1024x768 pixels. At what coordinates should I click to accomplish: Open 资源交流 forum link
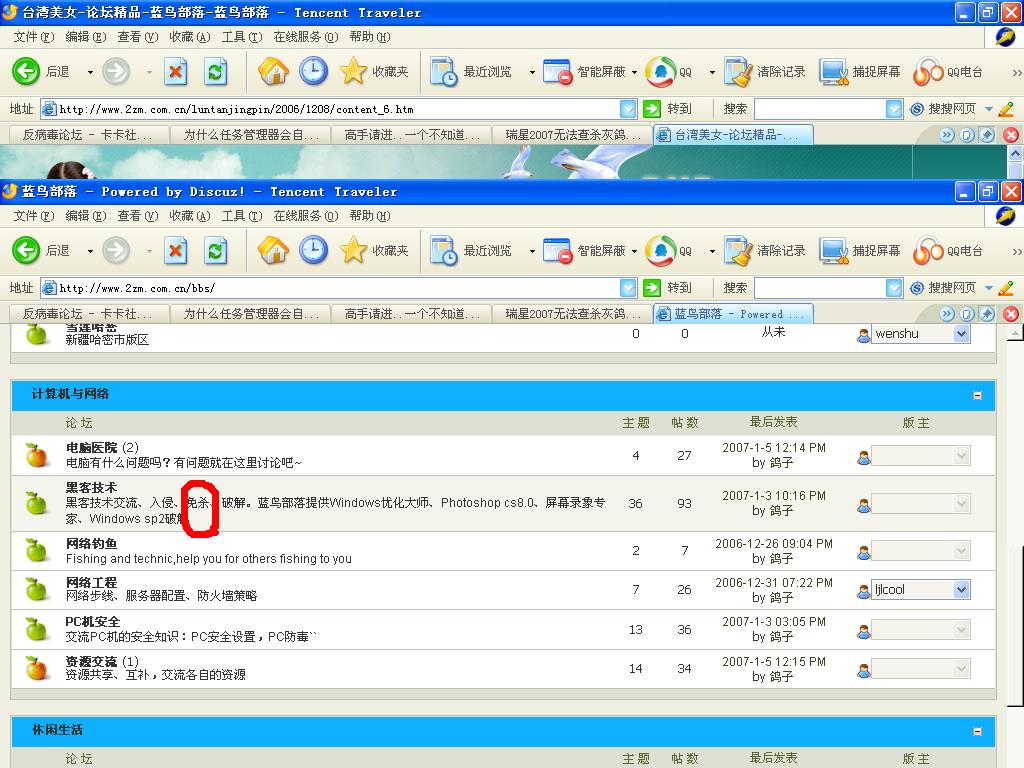[x=91, y=662]
